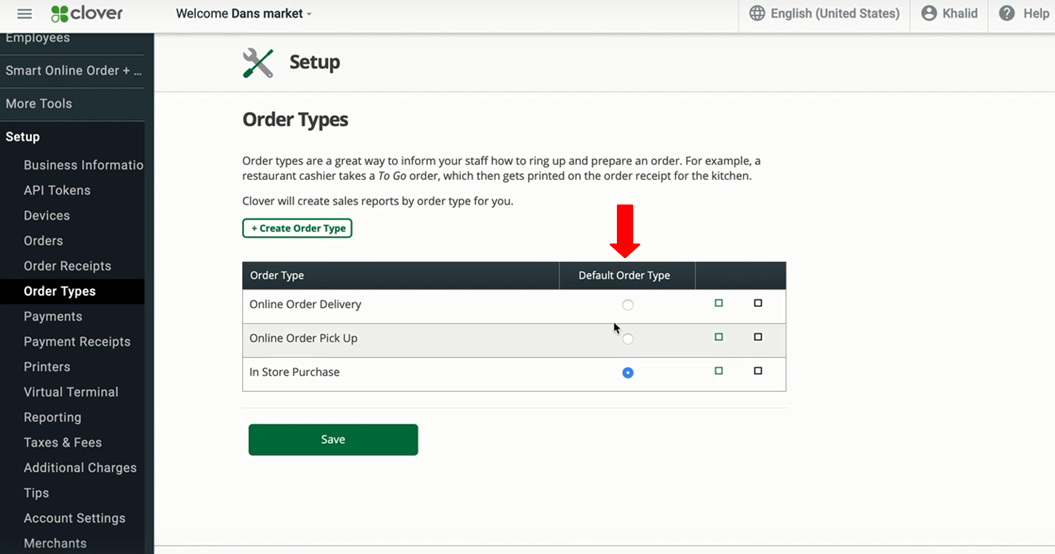Select Order Types in sidebar
1055x554 pixels.
coord(72,291)
